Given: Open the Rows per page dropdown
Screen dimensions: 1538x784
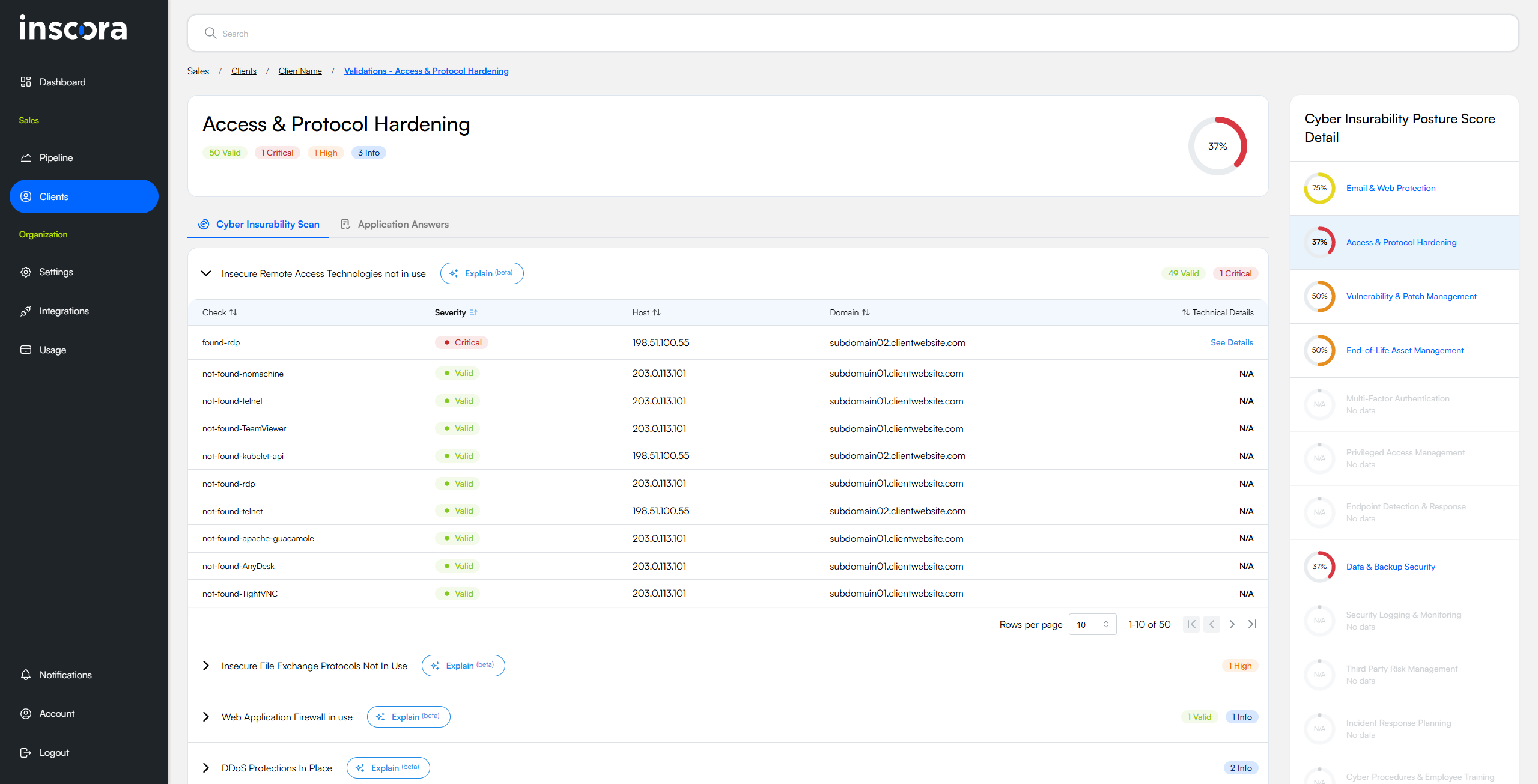Looking at the screenshot, I should point(1092,624).
